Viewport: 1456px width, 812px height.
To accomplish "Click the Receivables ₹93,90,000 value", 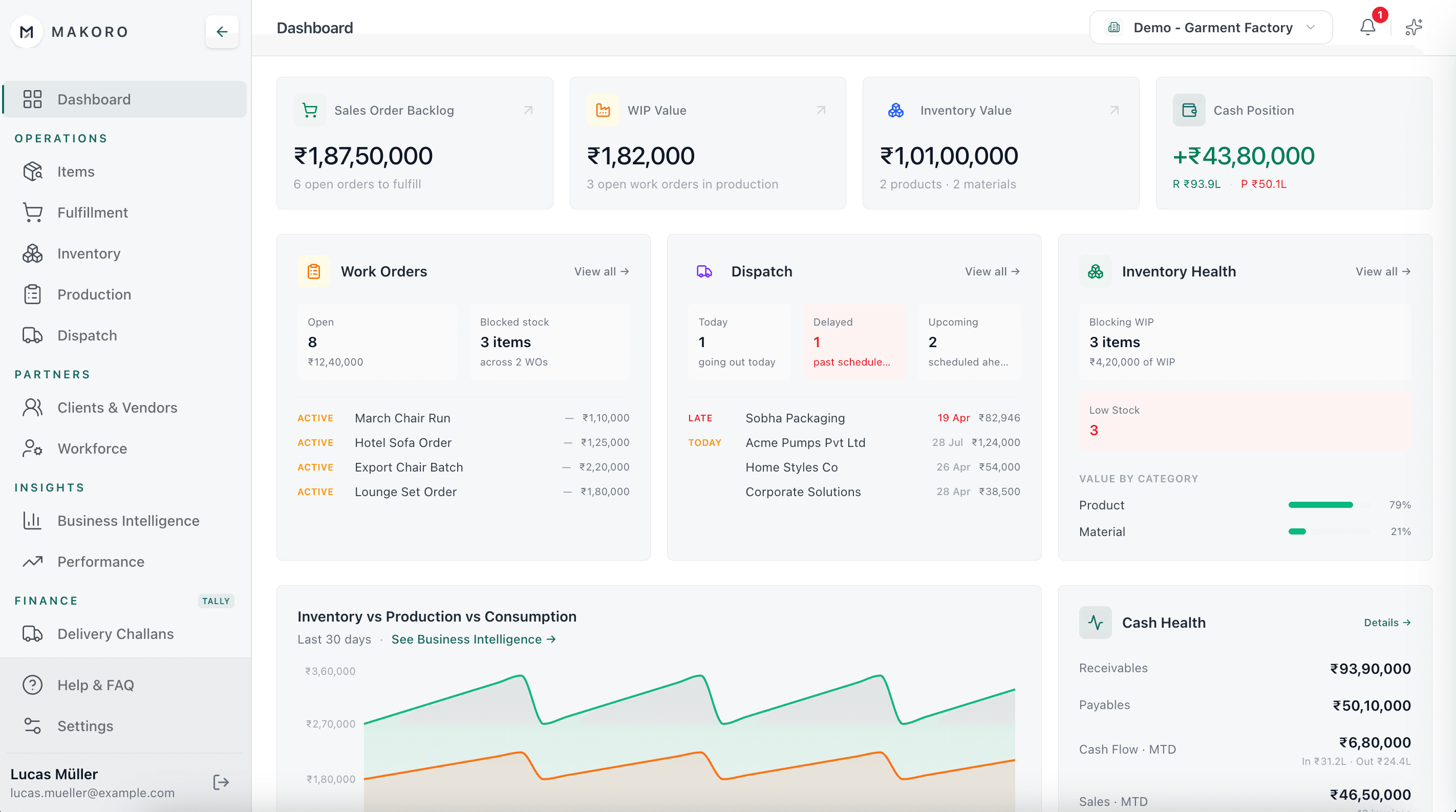I will coord(1370,669).
